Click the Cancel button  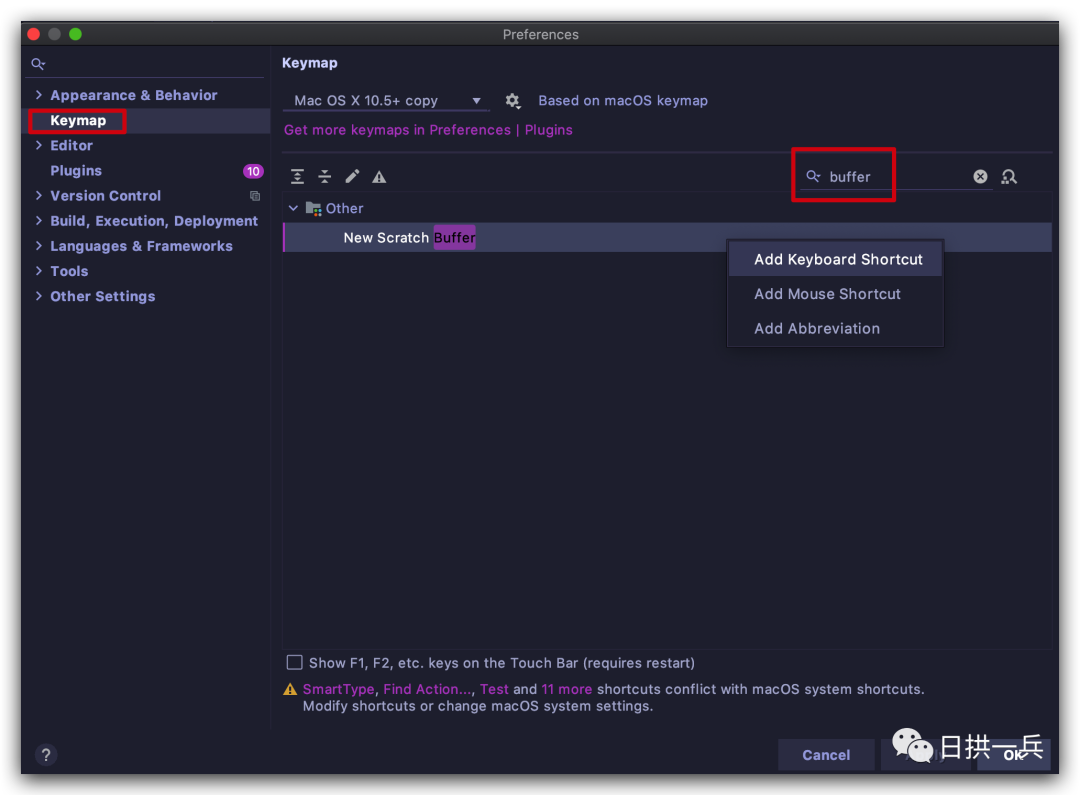coord(826,755)
